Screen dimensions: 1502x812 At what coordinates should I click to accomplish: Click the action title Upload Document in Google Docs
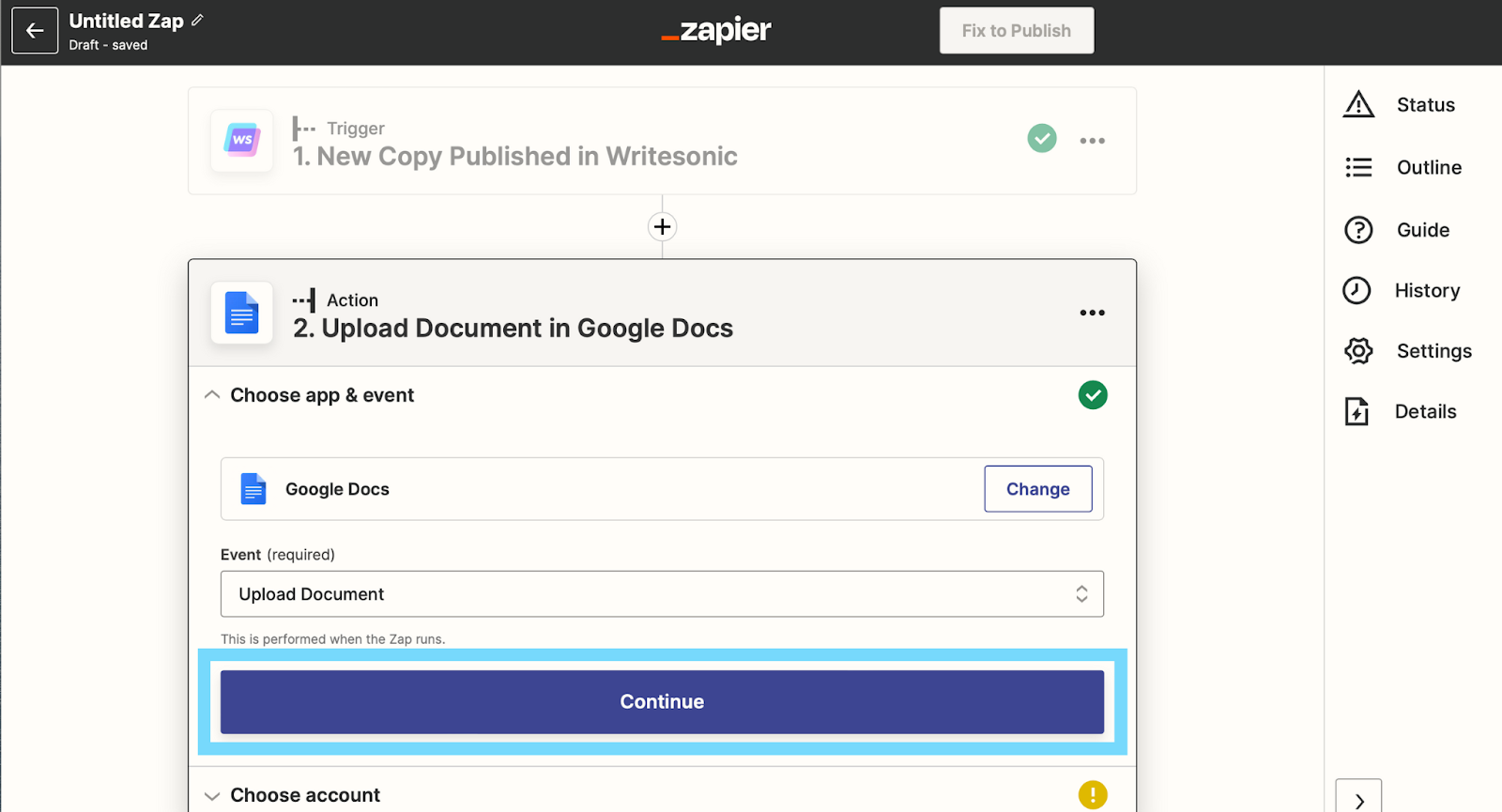513,329
